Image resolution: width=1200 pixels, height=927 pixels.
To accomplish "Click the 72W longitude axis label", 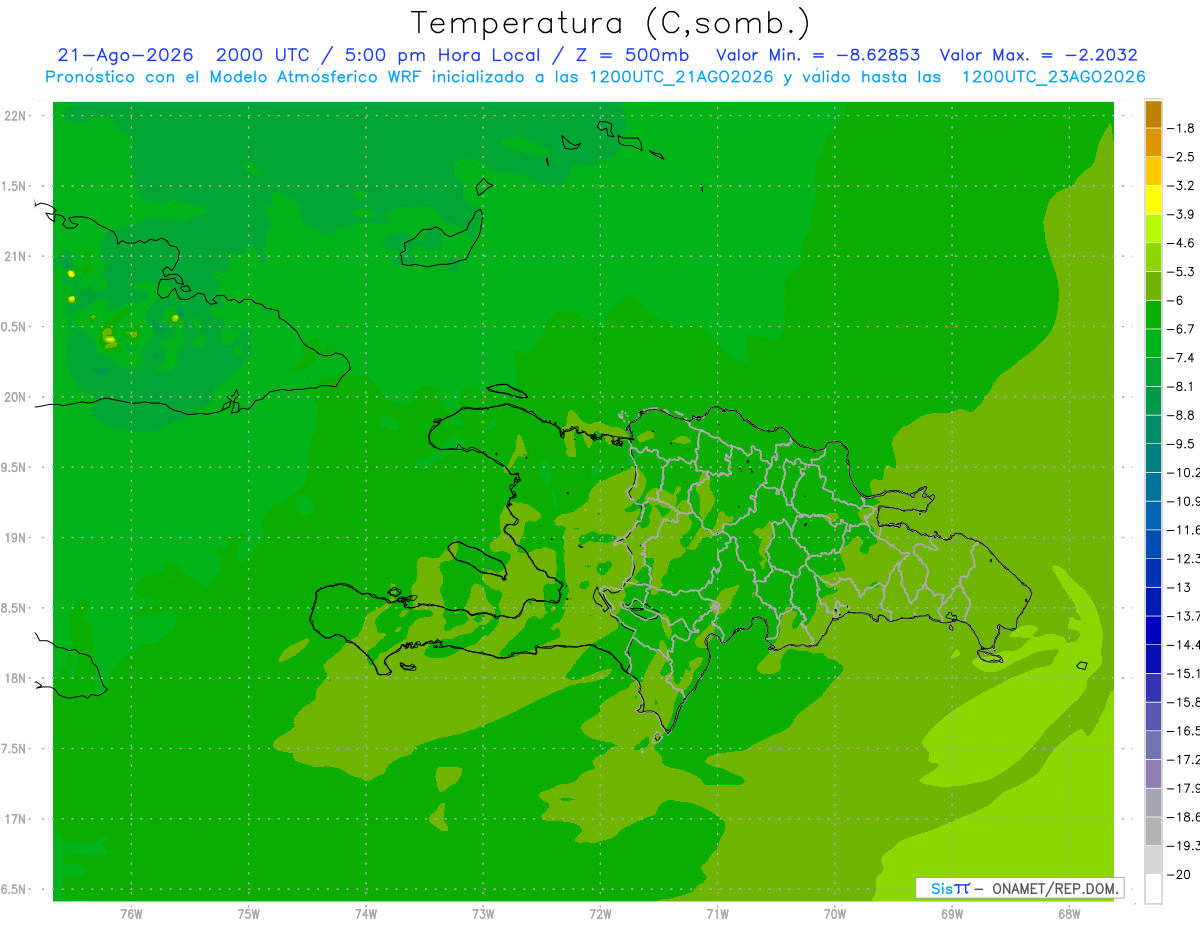I will [600, 914].
